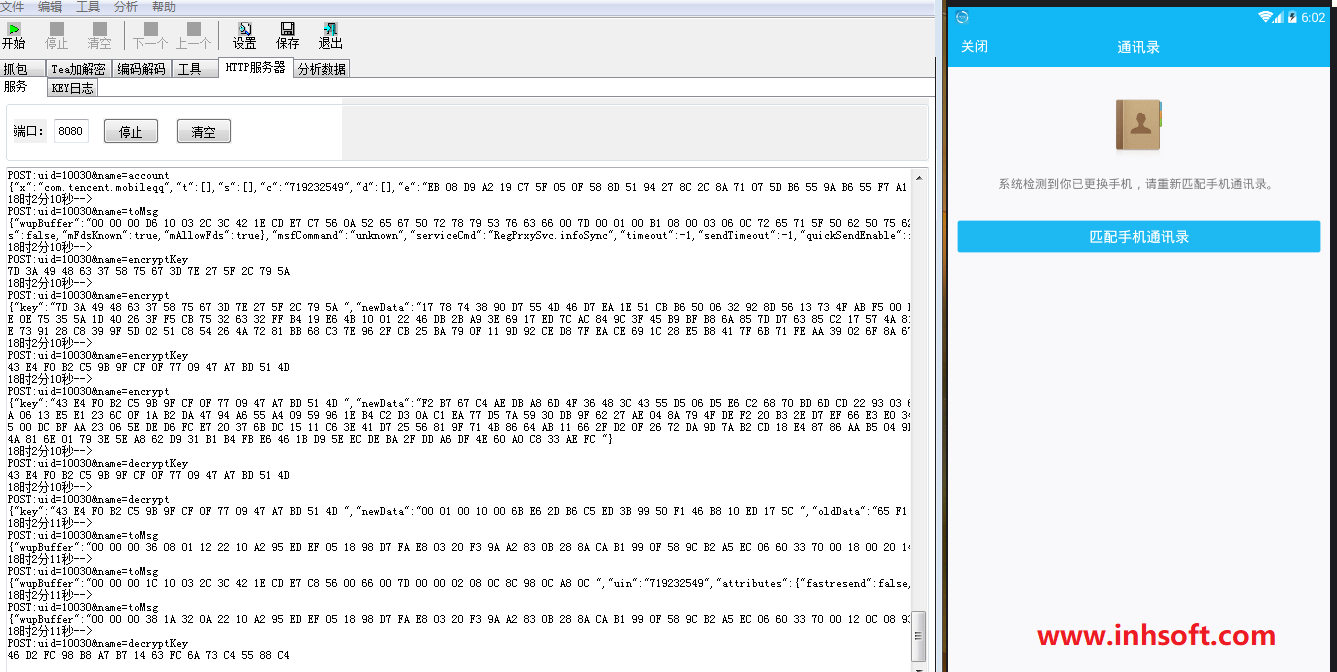Screen dimensions: 1337x672
Task: Click log line with newData "17 78 74 38"
Action: click(459, 307)
